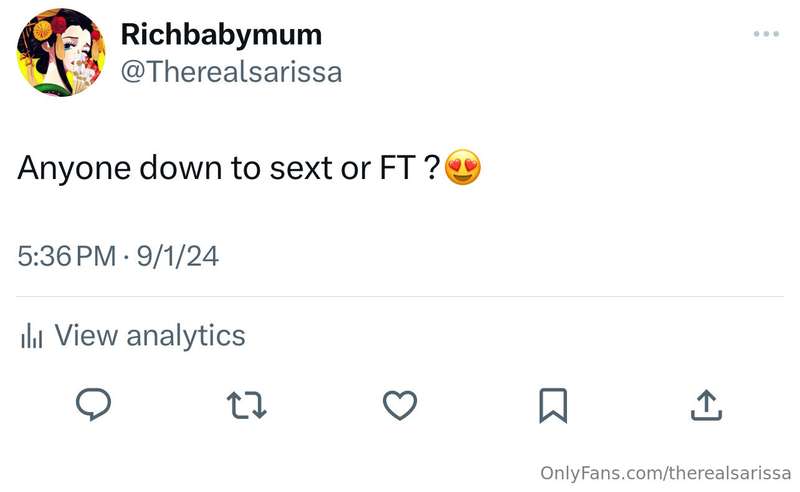Click the horizontal divider below the timestamp
800x492 pixels.
point(400,296)
